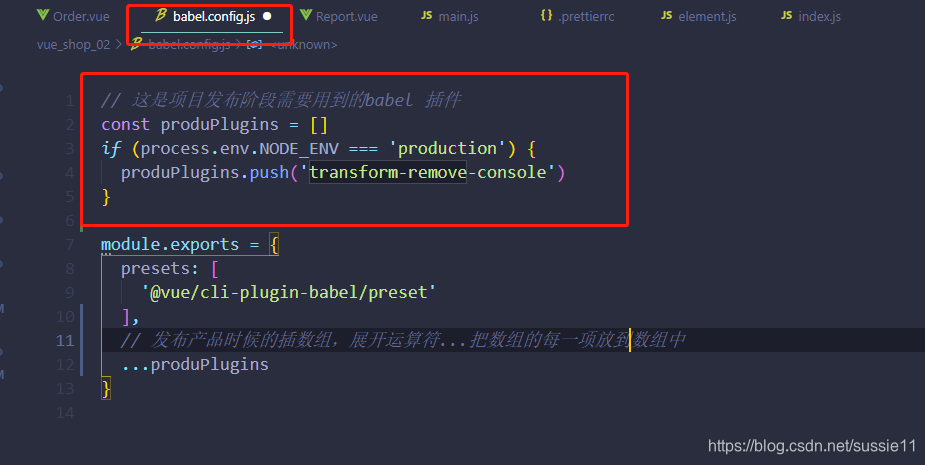
Task: Open the .prettierrc tab
Action: [578, 17]
